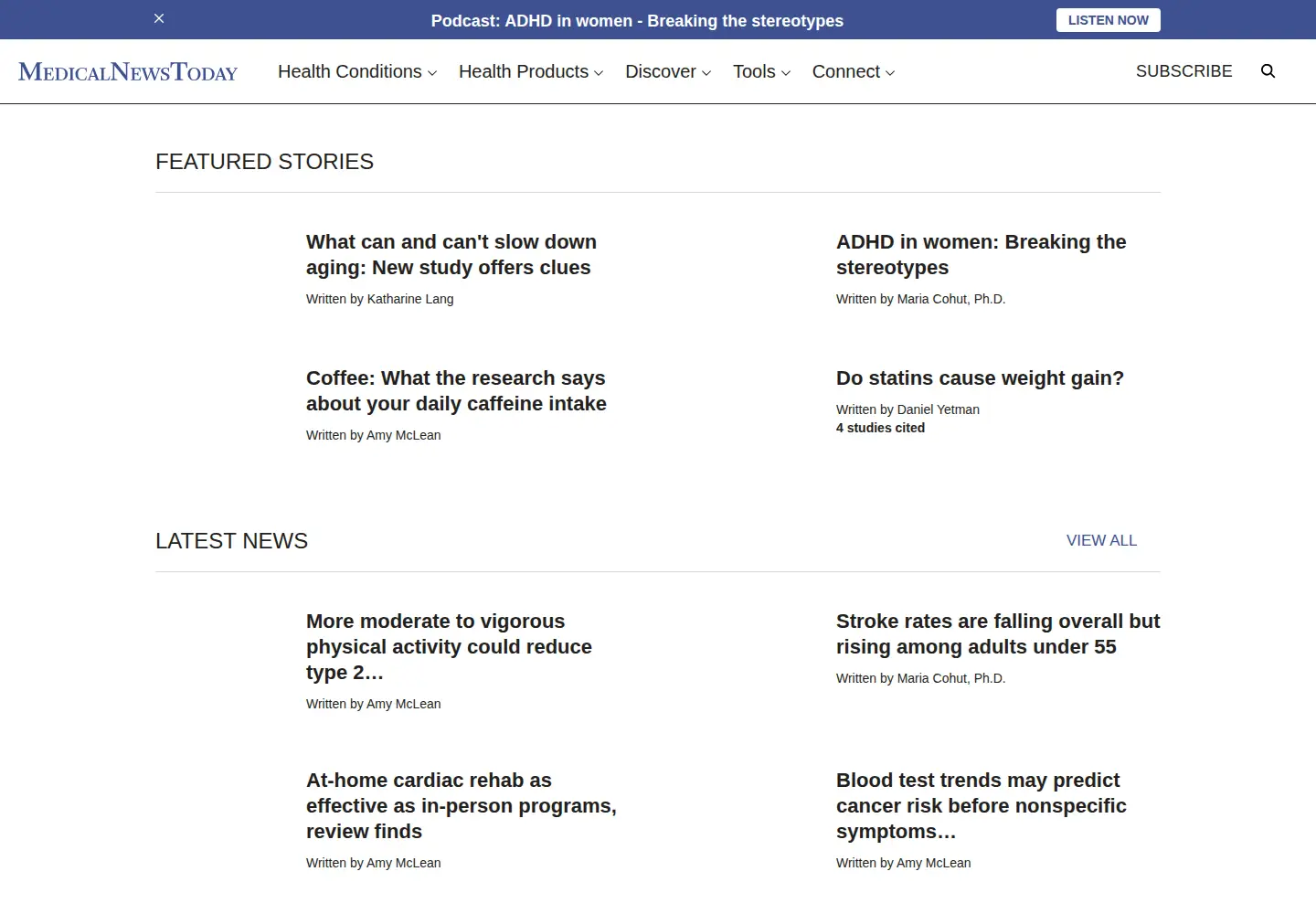This screenshot has height=914, width=1316.
Task: Click the '4 studies cited' text
Action: (x=880, y=428)
